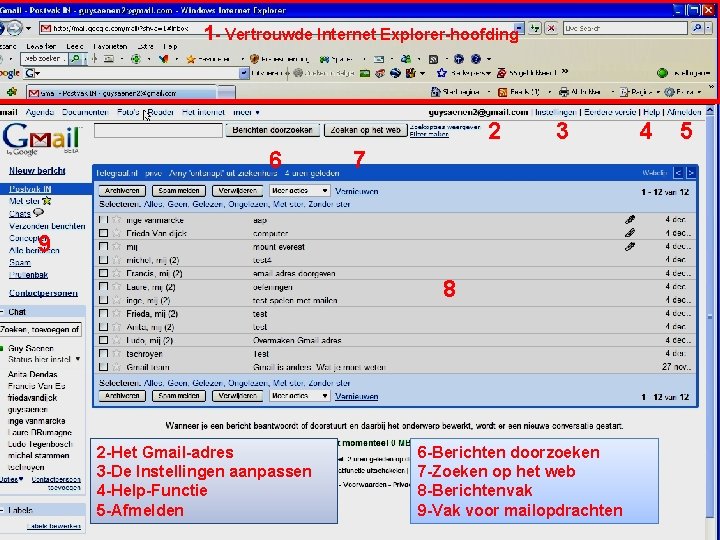Image resolution: width=720 pixels, height=540 pixels.
Task: Click the vertical scrollbar up arrow
Action: tap(710, 111)
